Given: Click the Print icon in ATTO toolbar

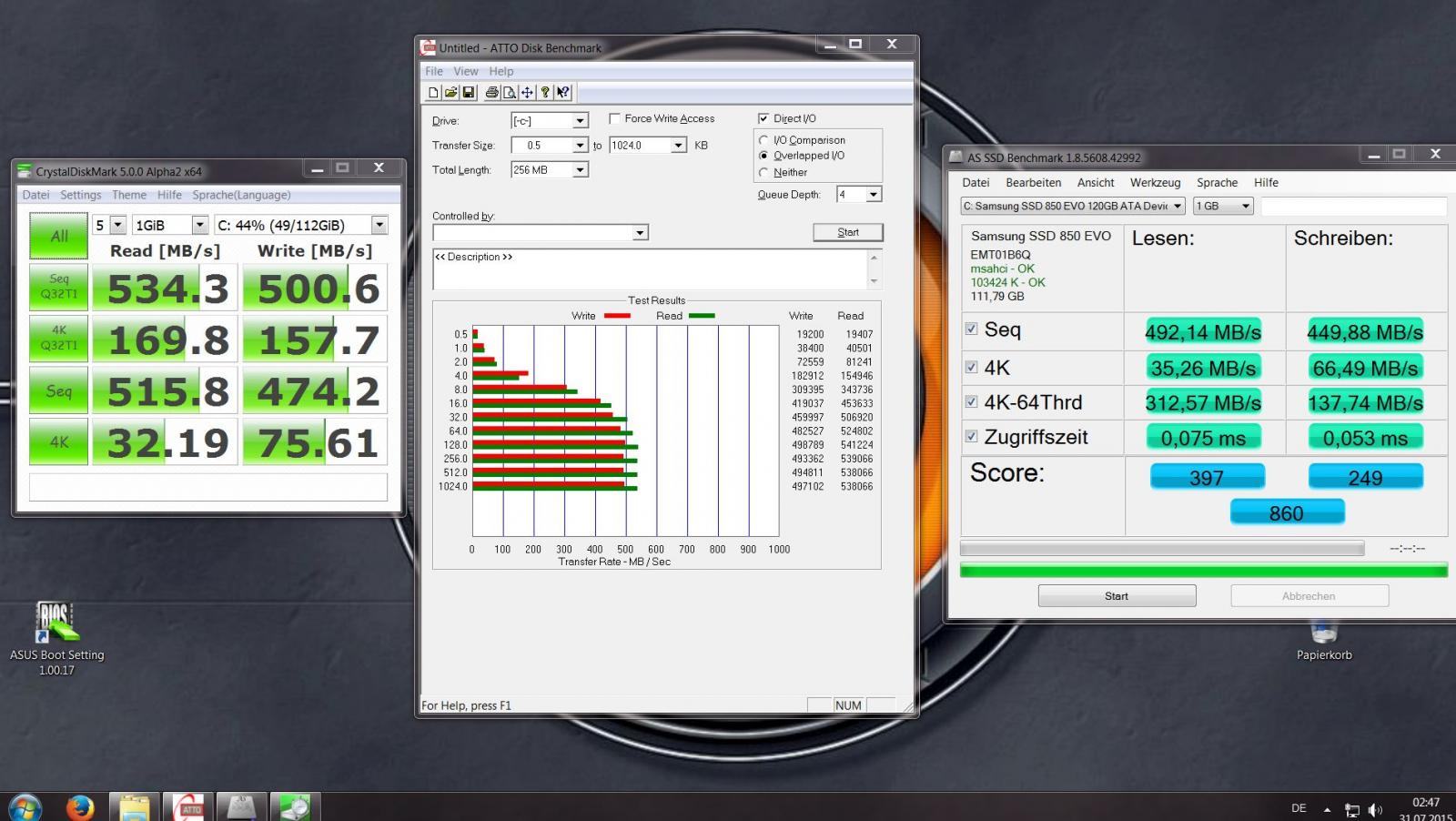Looking at the screenshot, I should [491, 93].
